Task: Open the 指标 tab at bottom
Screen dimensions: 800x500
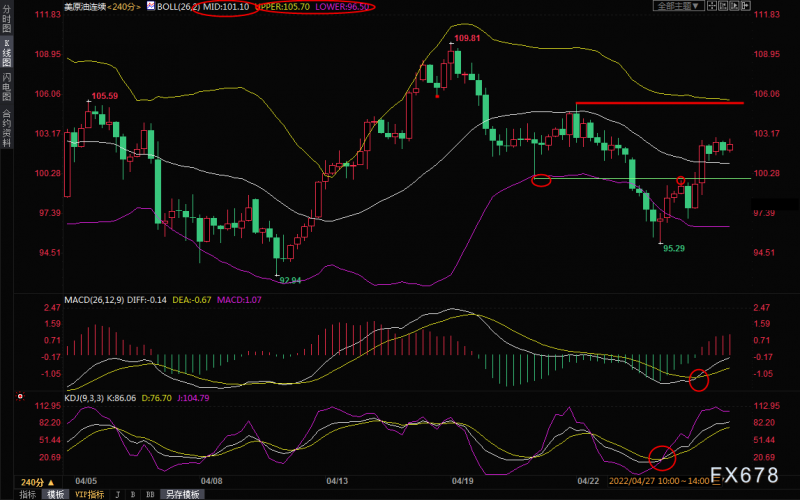Action: pyautogui.click(x=27, y=494)
